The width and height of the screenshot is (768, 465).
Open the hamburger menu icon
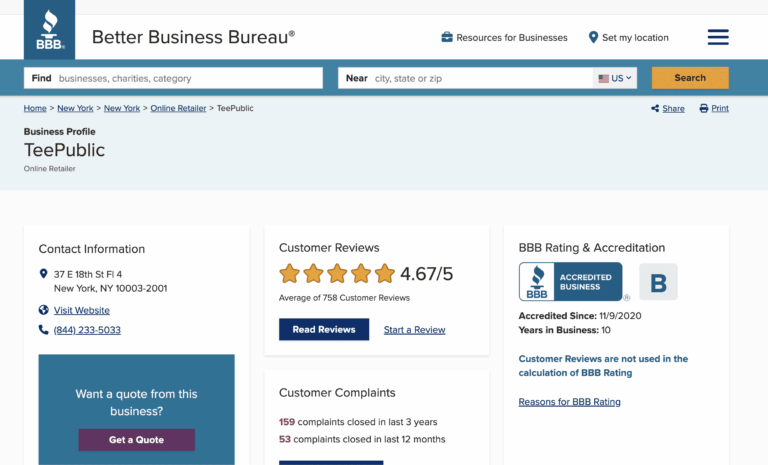[x=718, y=37]
